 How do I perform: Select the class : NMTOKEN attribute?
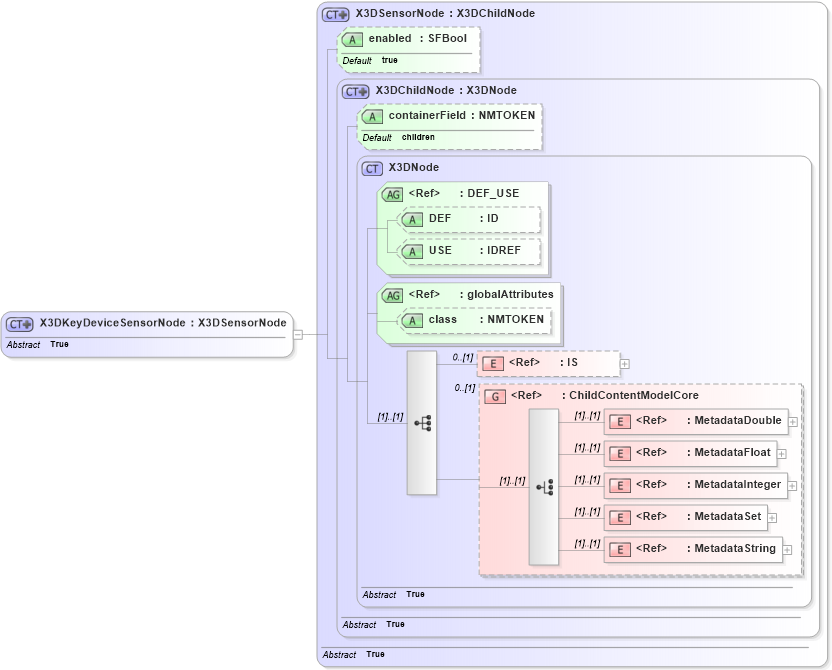[x=486, y=319]
